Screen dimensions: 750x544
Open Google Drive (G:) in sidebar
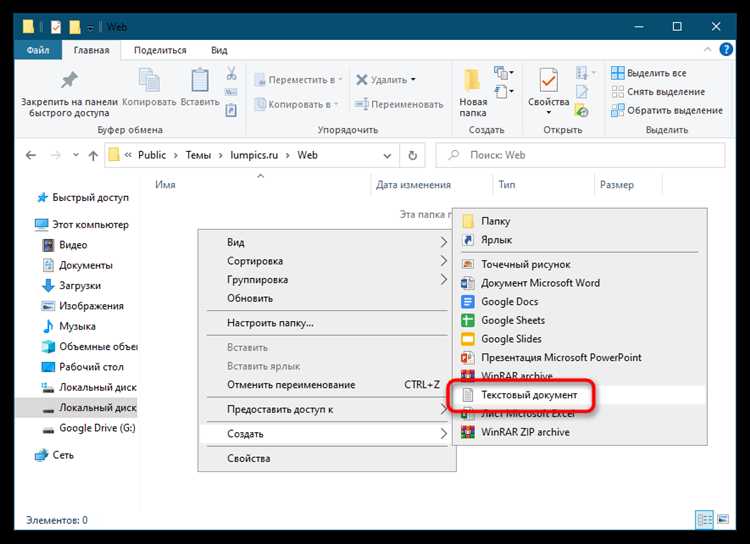point(93,428)
